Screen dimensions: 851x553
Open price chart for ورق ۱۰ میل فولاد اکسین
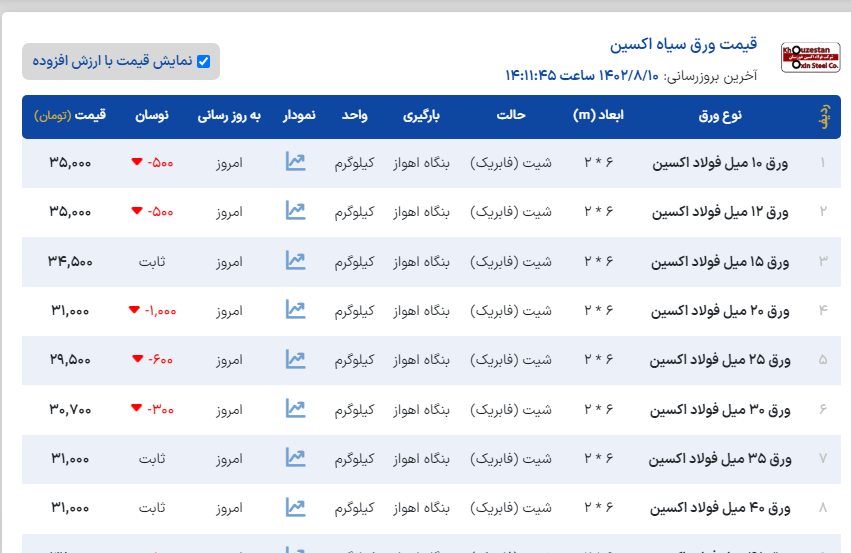295,162
